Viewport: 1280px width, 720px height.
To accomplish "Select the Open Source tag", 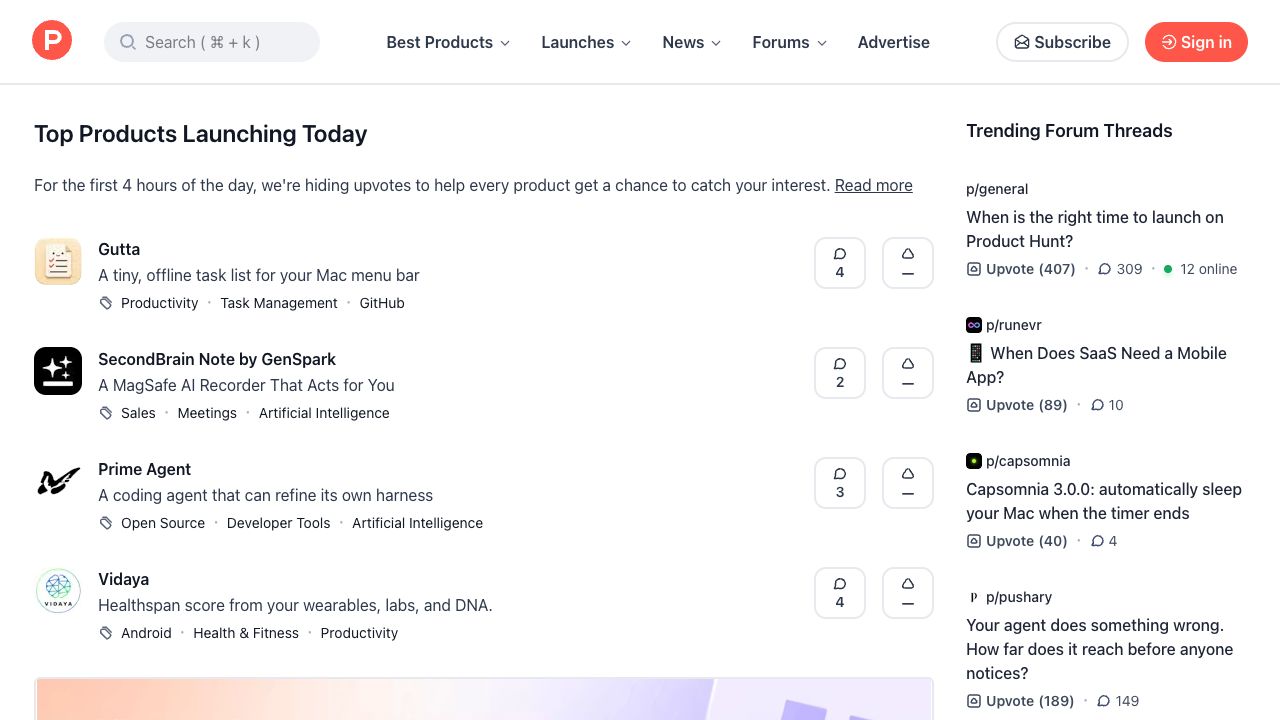I will [x=163, y=523].
